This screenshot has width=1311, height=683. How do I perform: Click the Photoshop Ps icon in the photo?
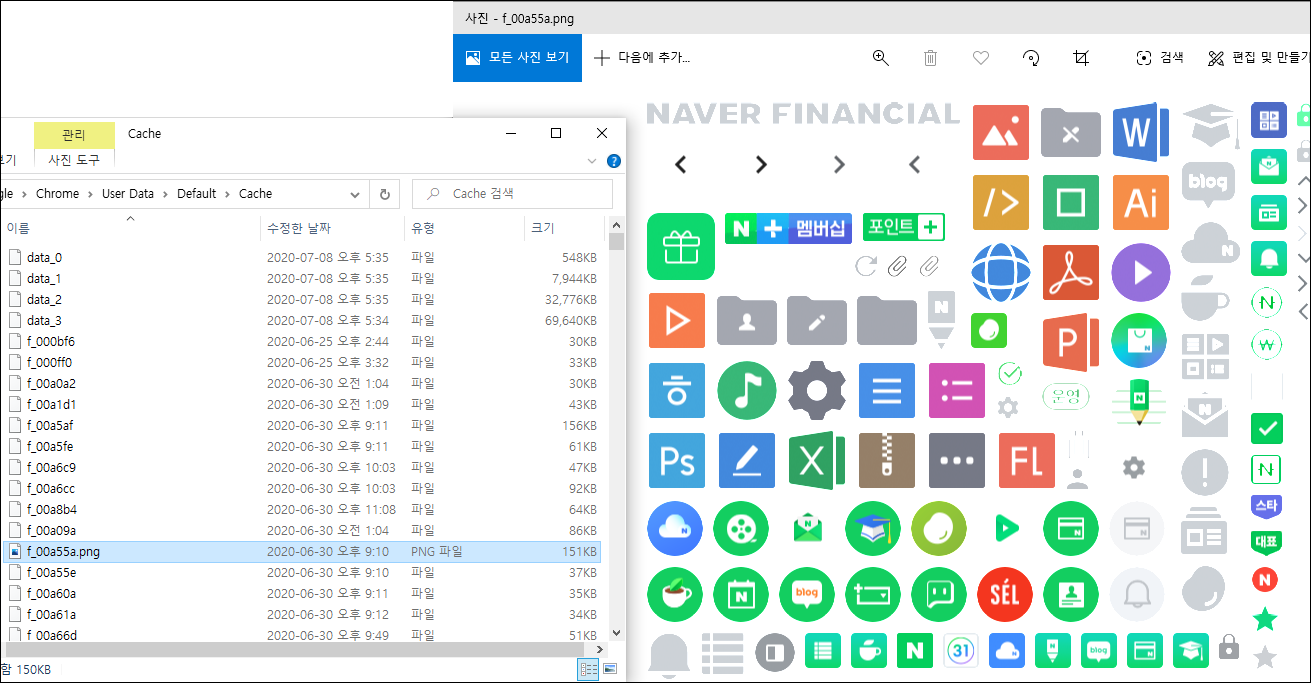(x=677, y=461)
